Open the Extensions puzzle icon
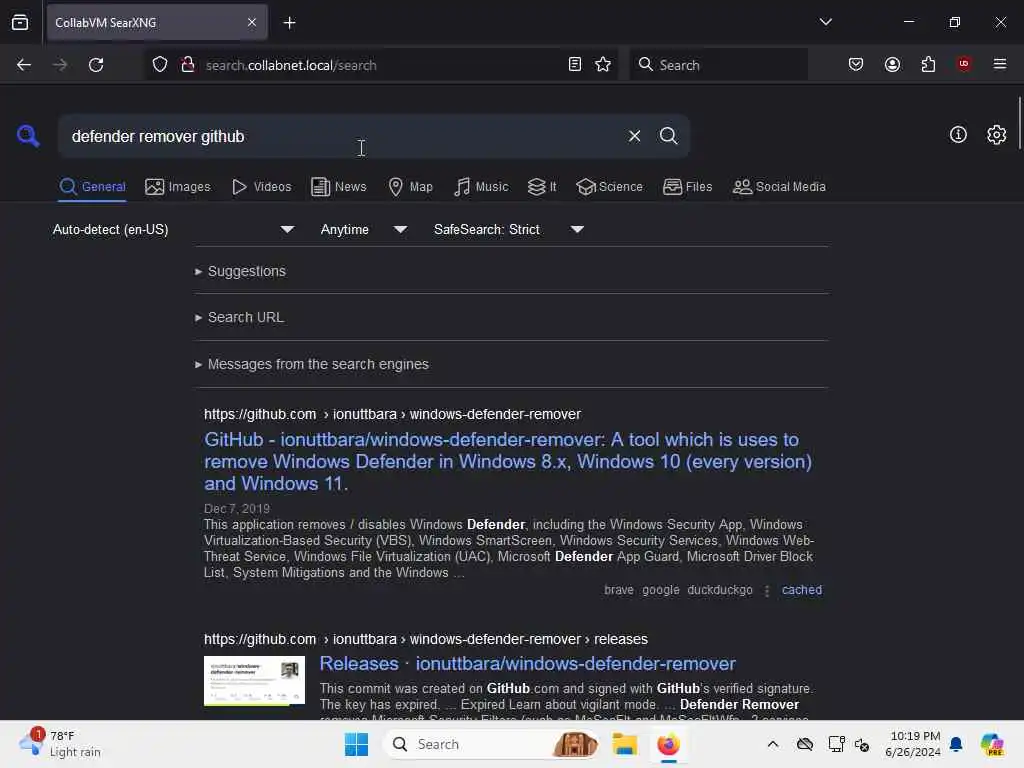 click(928, 65)
